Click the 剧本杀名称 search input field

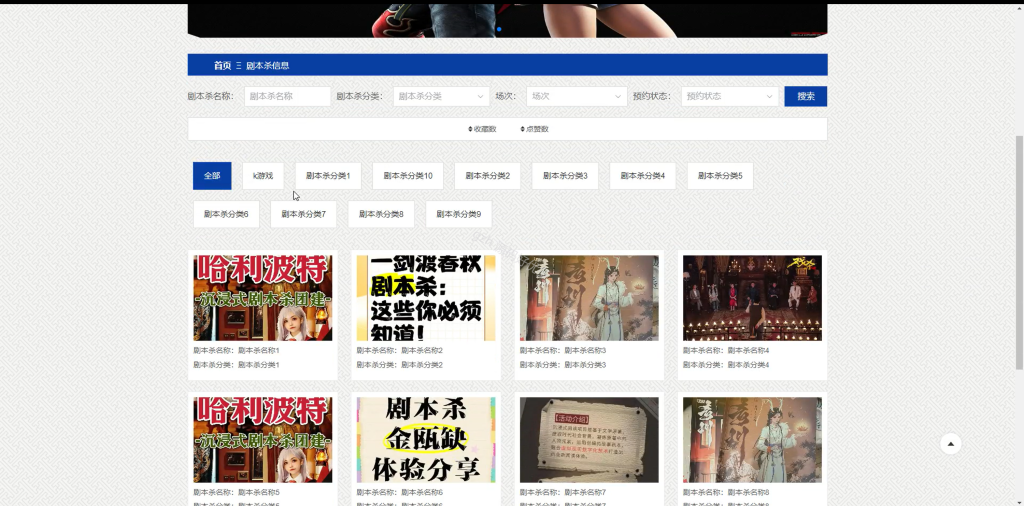click(287, 96)
